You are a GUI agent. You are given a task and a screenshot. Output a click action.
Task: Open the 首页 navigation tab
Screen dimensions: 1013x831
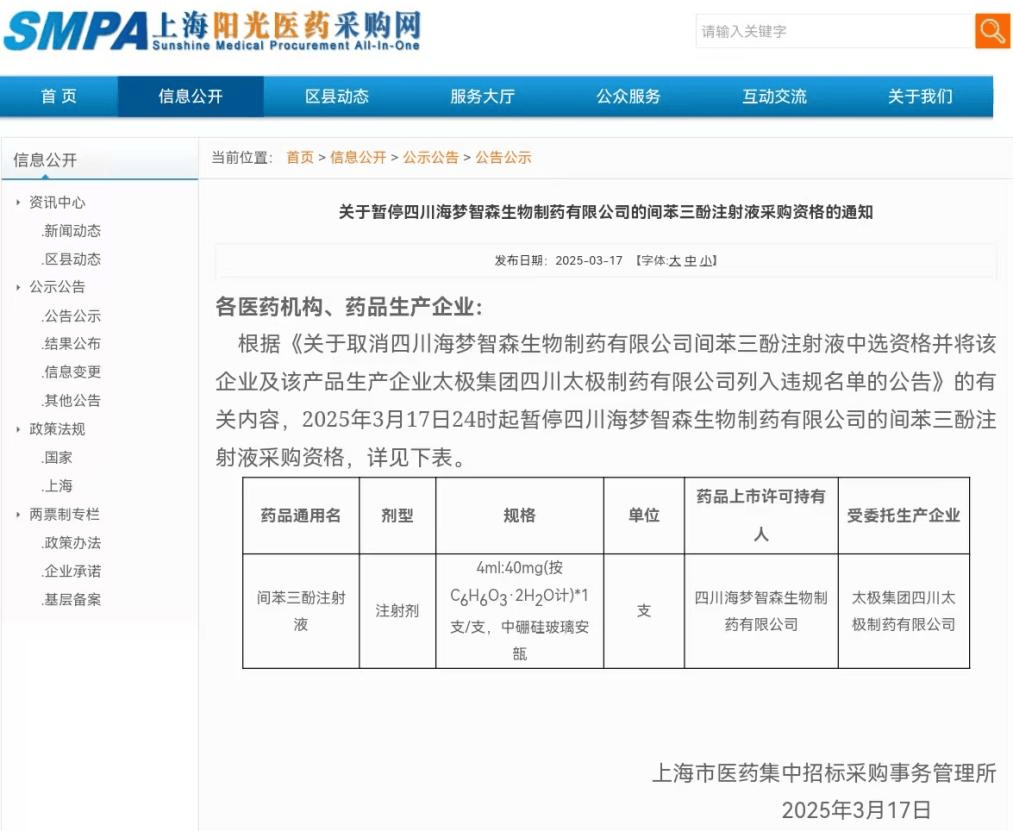pyautogui.click(x=59, y=96)
